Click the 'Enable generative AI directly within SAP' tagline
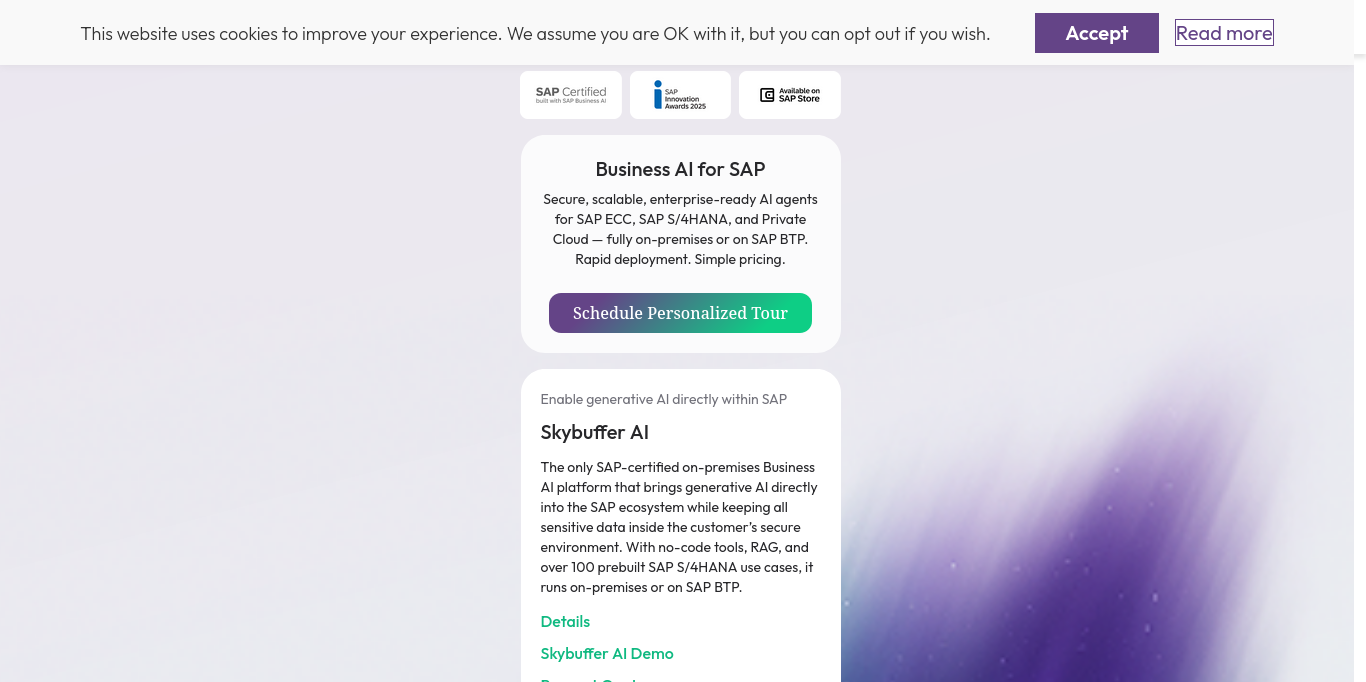1366x682 pixels. pyautogui.click(x=663, y=399)
